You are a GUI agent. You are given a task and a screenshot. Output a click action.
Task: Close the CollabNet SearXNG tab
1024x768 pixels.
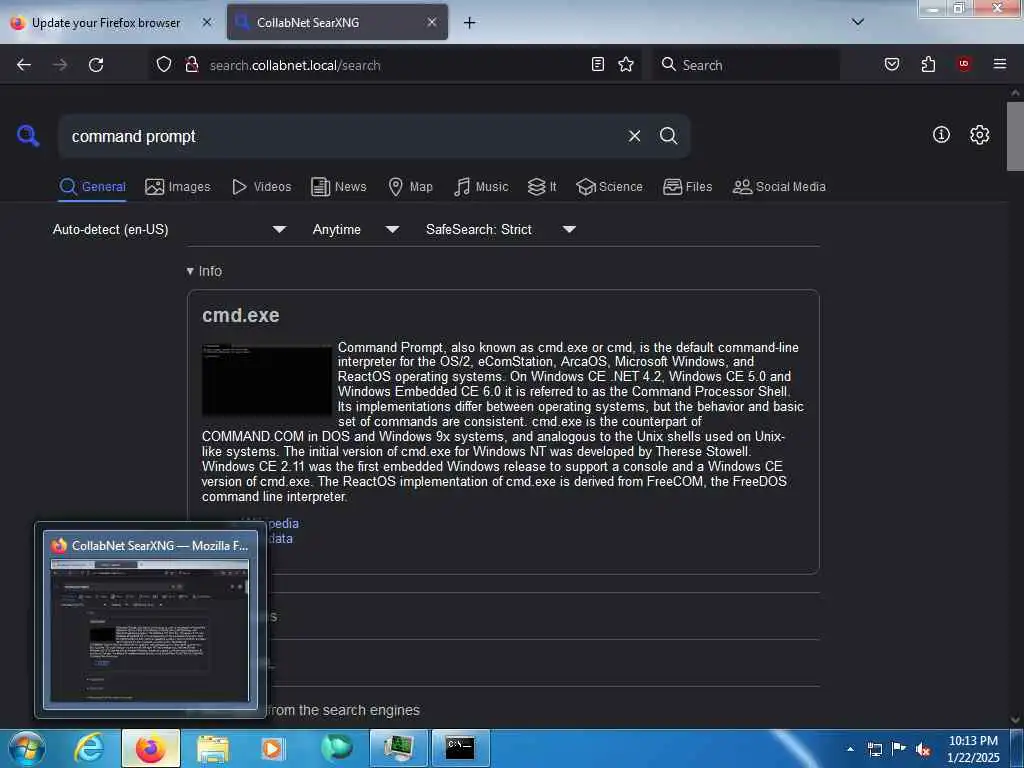(432, 22)
